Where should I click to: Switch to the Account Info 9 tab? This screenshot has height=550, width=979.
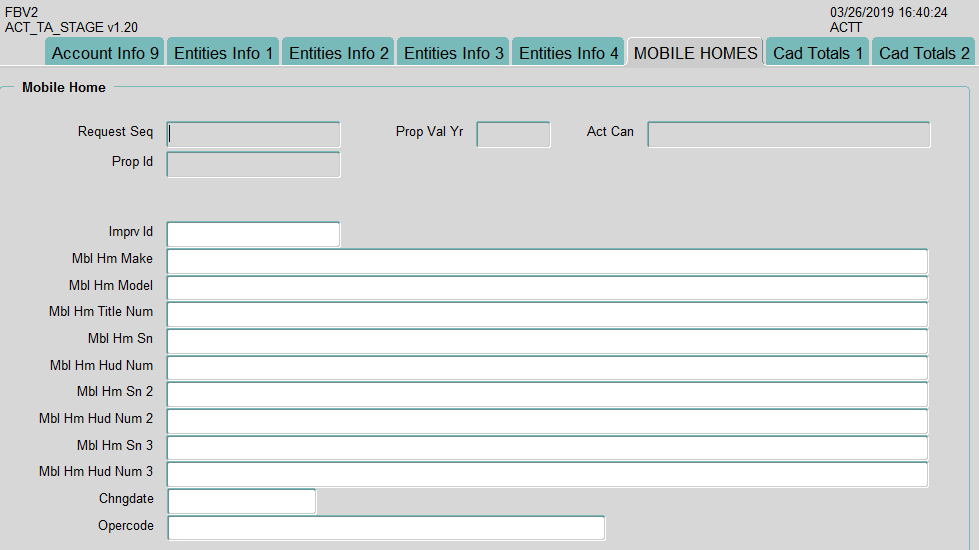coord(105,53)
